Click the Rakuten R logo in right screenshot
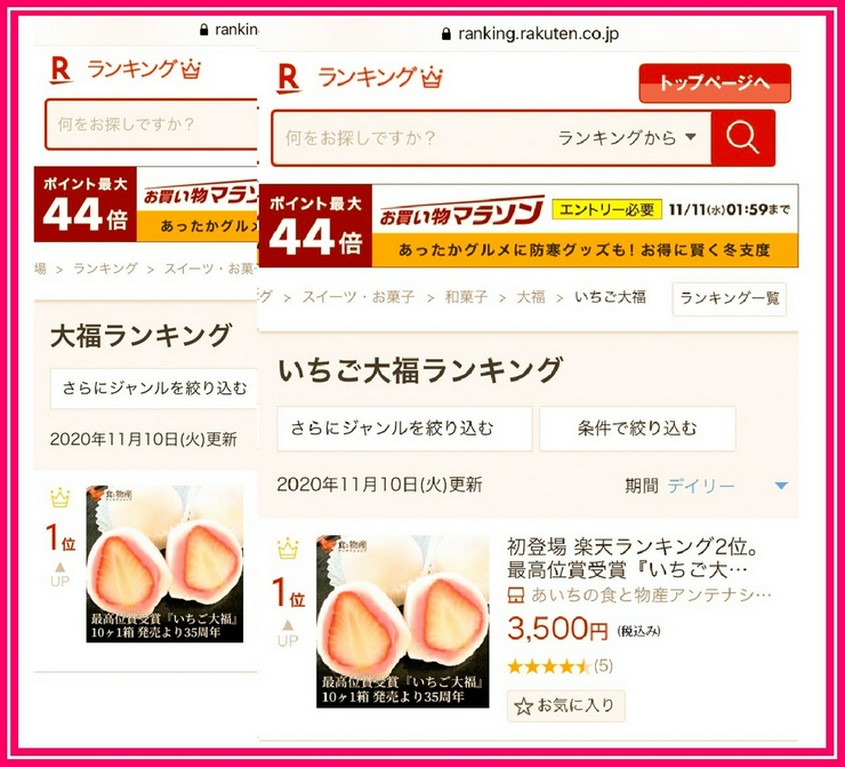The width and height of the screenshot is (845, 767). click(x=289, y=79)
